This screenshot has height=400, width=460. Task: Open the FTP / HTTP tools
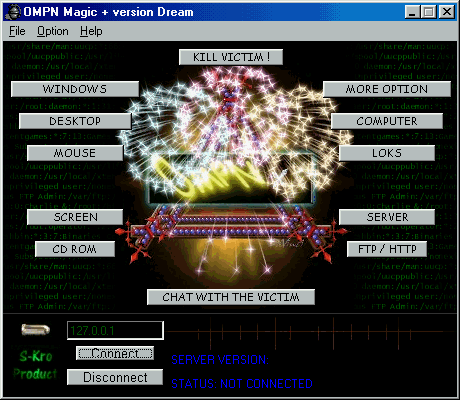[387, 249]
